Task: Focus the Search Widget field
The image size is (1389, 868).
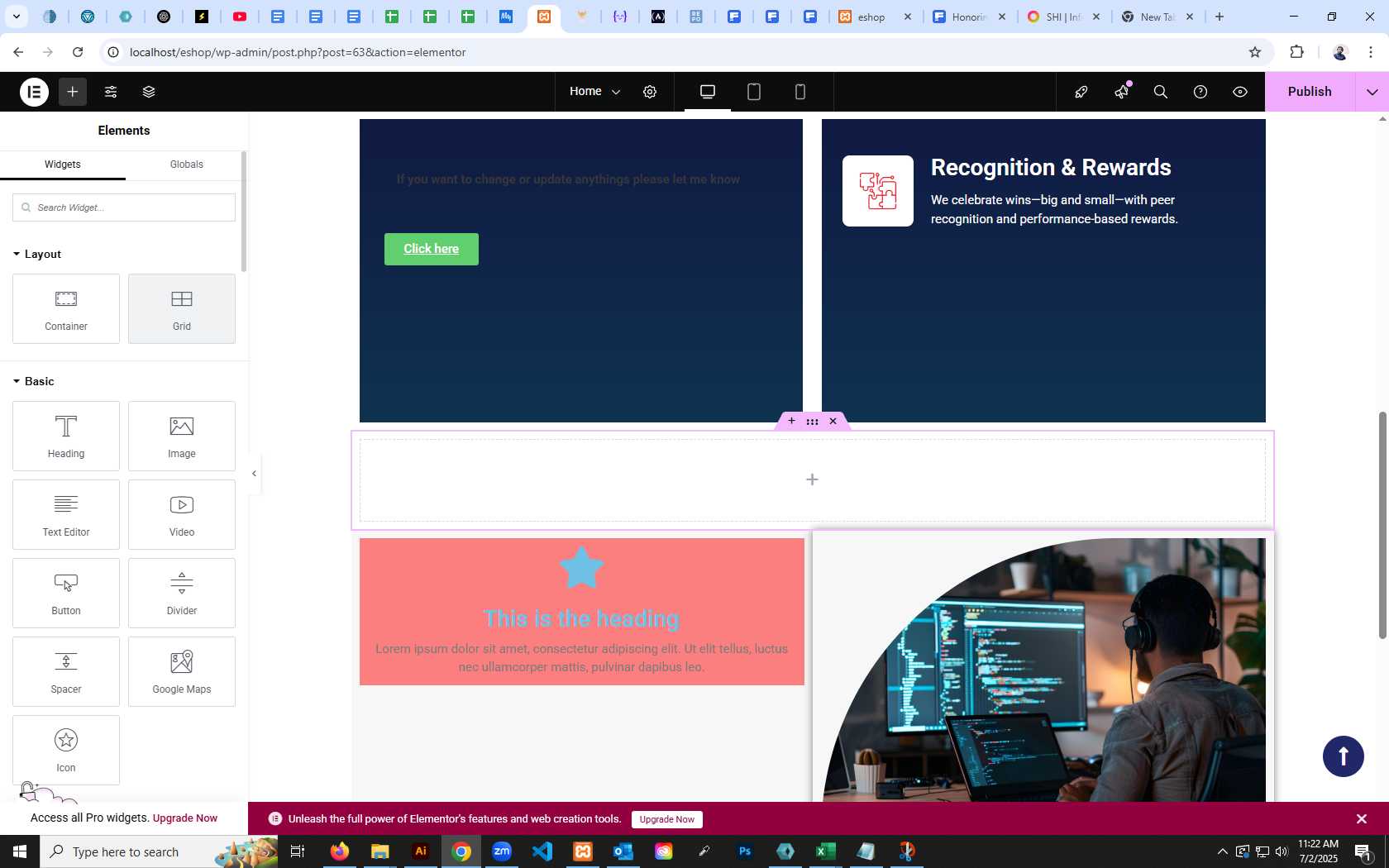Action: [x=124, y=207]
